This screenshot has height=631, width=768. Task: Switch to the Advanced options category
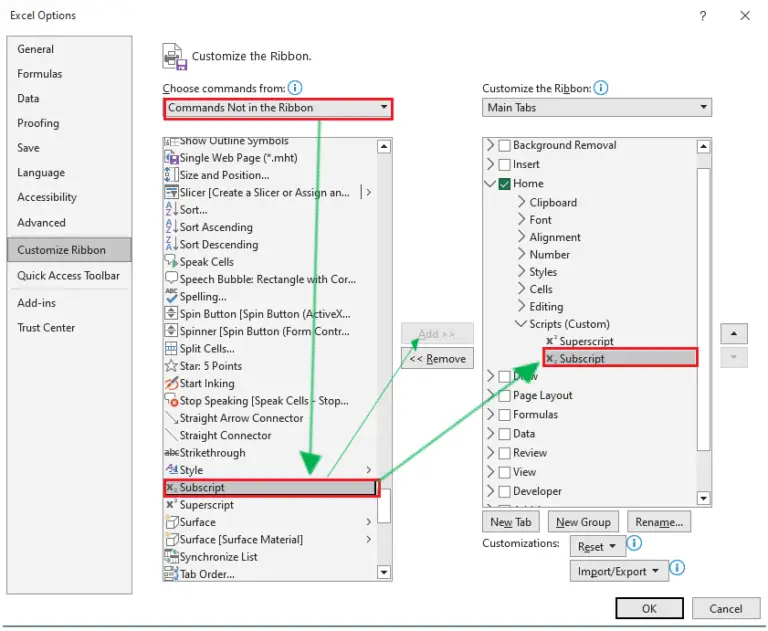pos(41,223)
